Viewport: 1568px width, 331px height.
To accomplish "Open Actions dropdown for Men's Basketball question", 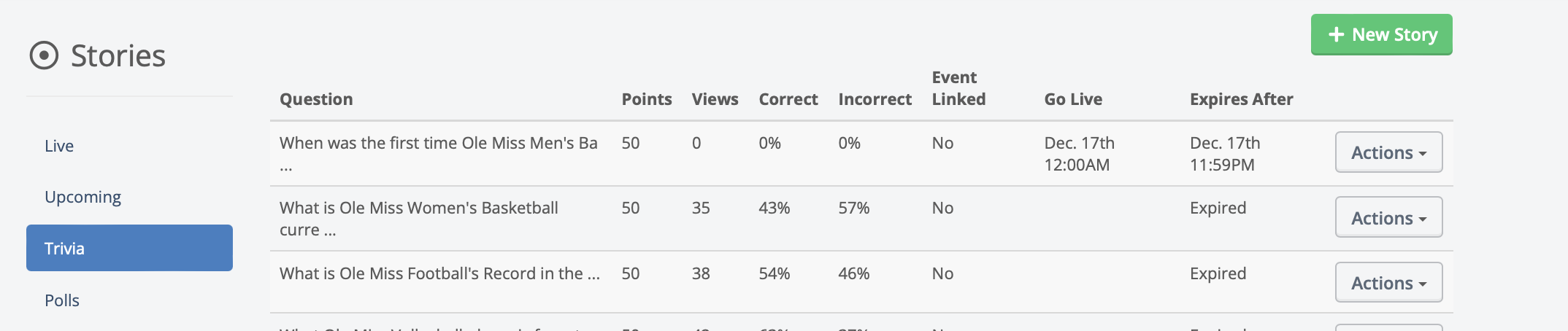I will [1388, 152].
